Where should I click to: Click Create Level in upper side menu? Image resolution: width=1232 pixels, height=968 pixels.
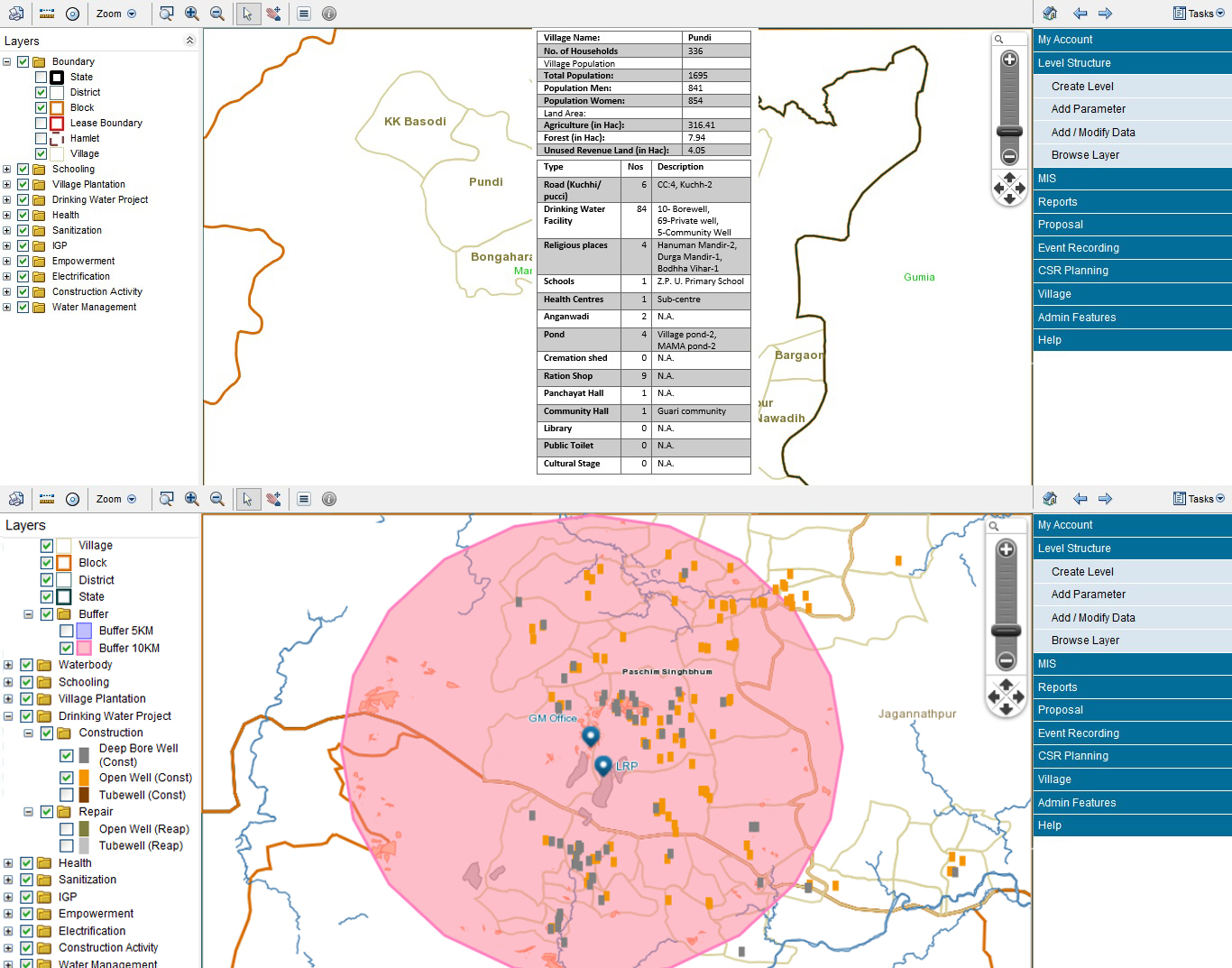click(x=1133, y=87)
